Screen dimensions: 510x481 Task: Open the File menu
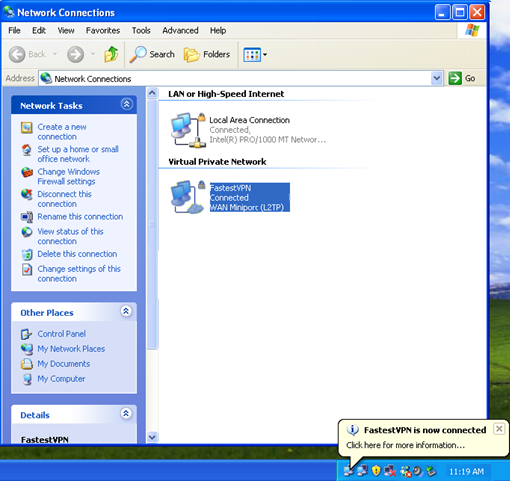(14, 31)
